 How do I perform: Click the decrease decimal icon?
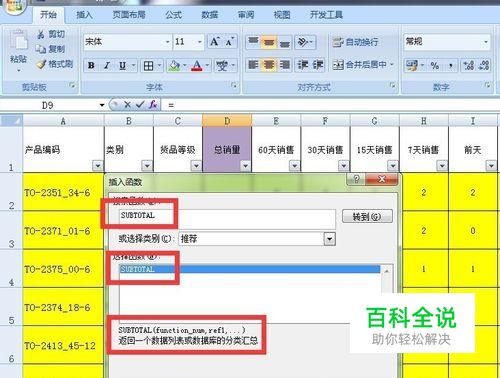tap(484, 65)
